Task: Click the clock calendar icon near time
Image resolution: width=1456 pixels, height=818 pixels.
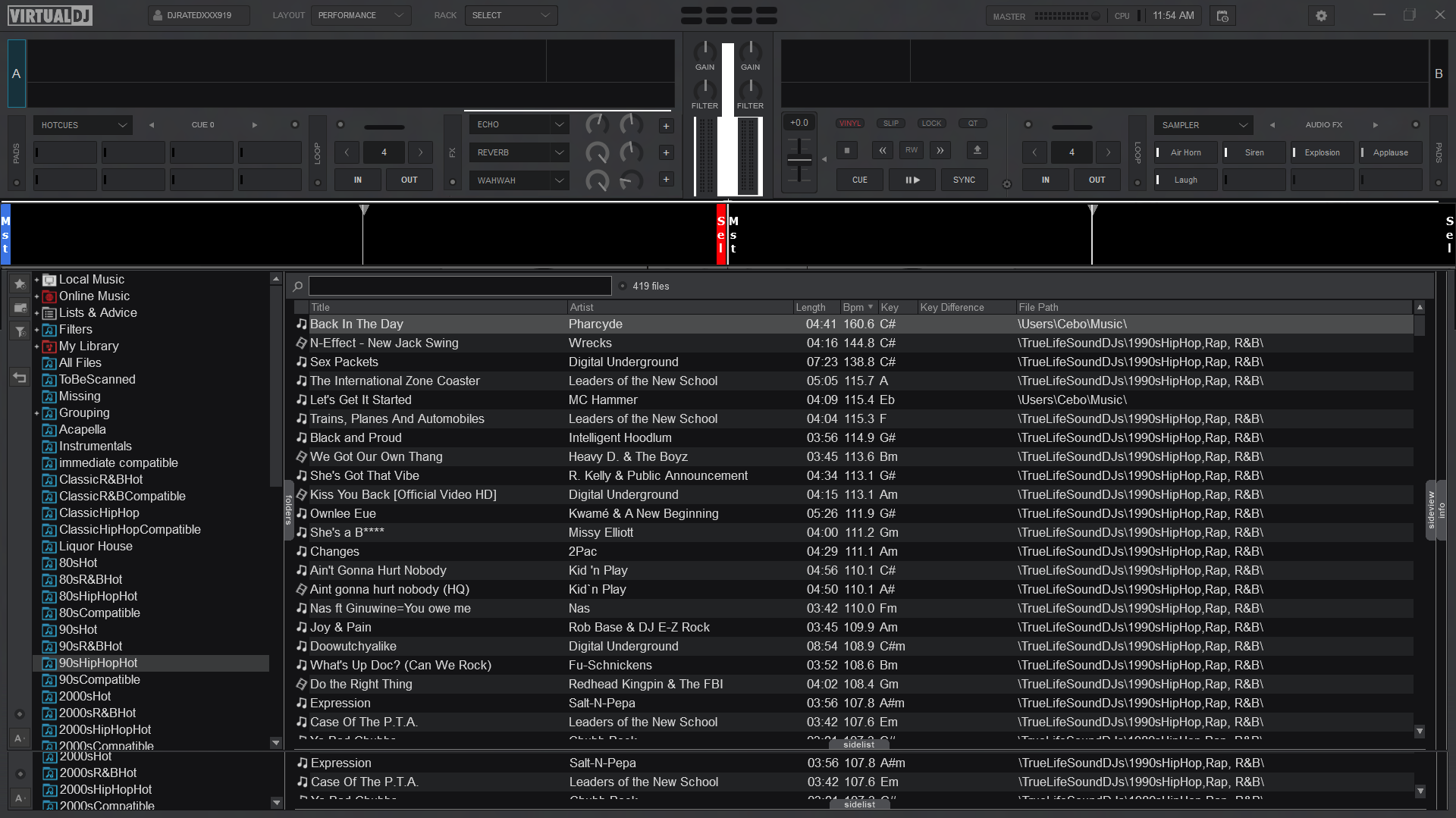Action: 1222,15
